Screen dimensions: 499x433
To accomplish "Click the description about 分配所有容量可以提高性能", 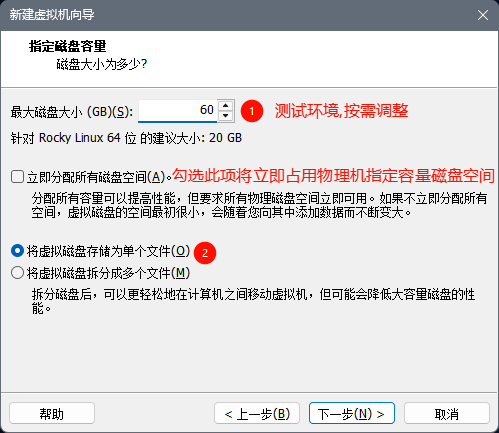I will click(x=260, y=205).
